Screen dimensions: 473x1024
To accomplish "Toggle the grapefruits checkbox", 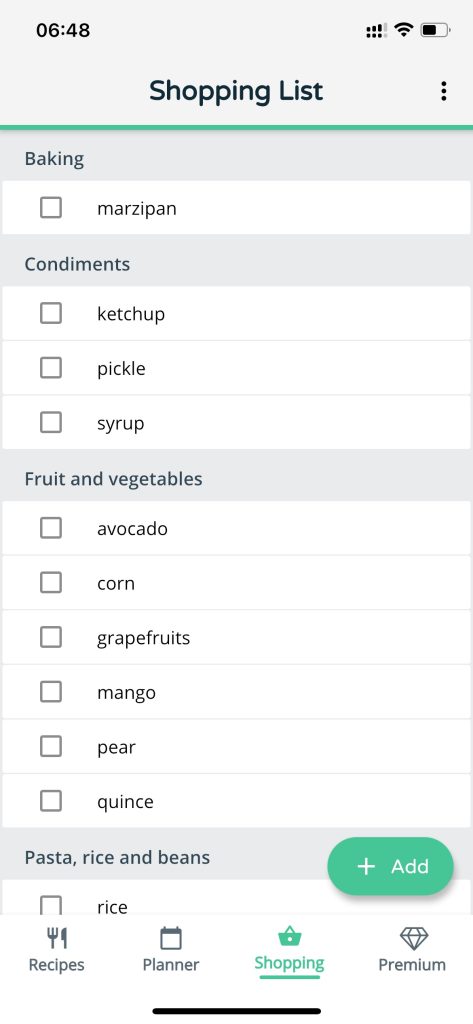I will click(51, 637).
